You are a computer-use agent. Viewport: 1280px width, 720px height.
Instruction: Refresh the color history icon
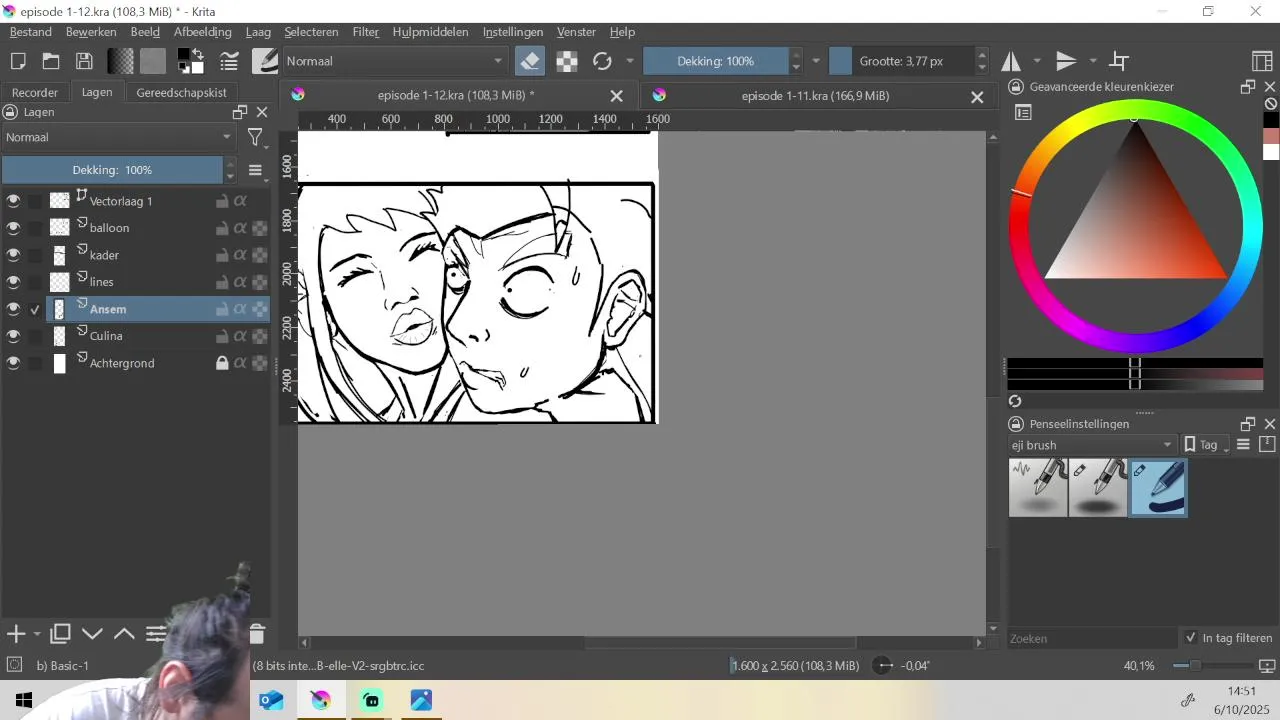pos(1015,401)
